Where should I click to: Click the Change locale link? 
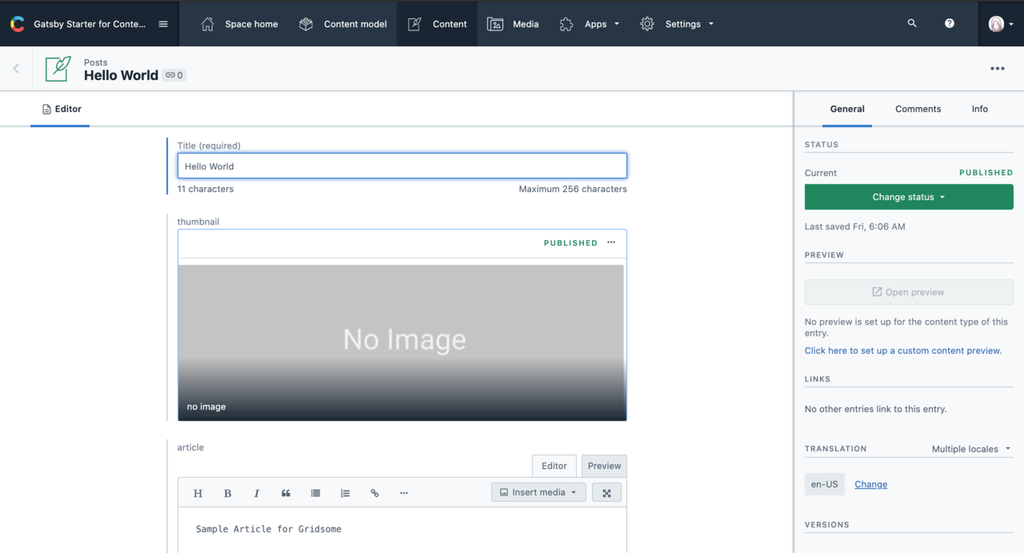pos(870,484)
